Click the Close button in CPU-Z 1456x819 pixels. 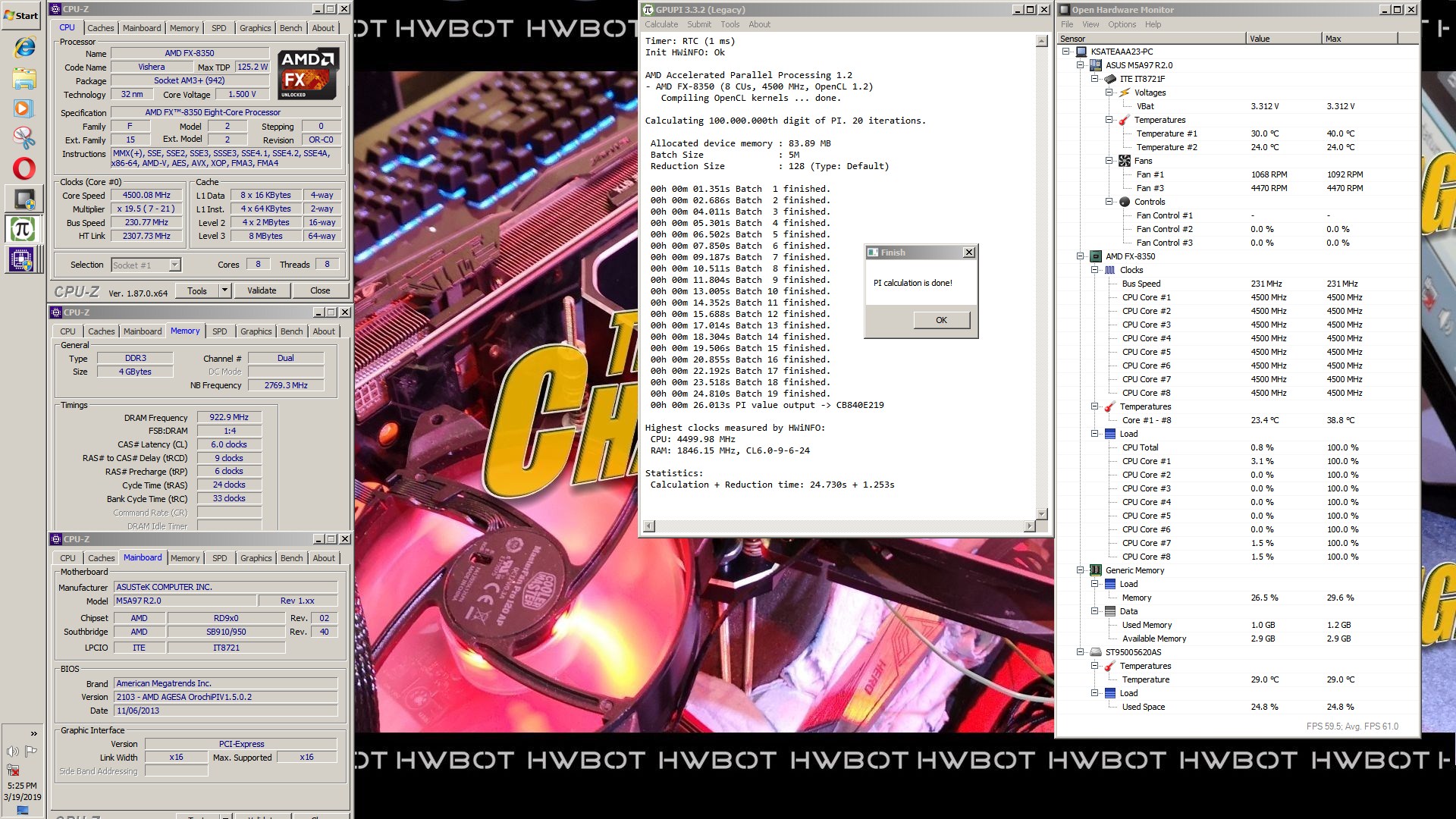pyautogui.click(x=320, y=290)
